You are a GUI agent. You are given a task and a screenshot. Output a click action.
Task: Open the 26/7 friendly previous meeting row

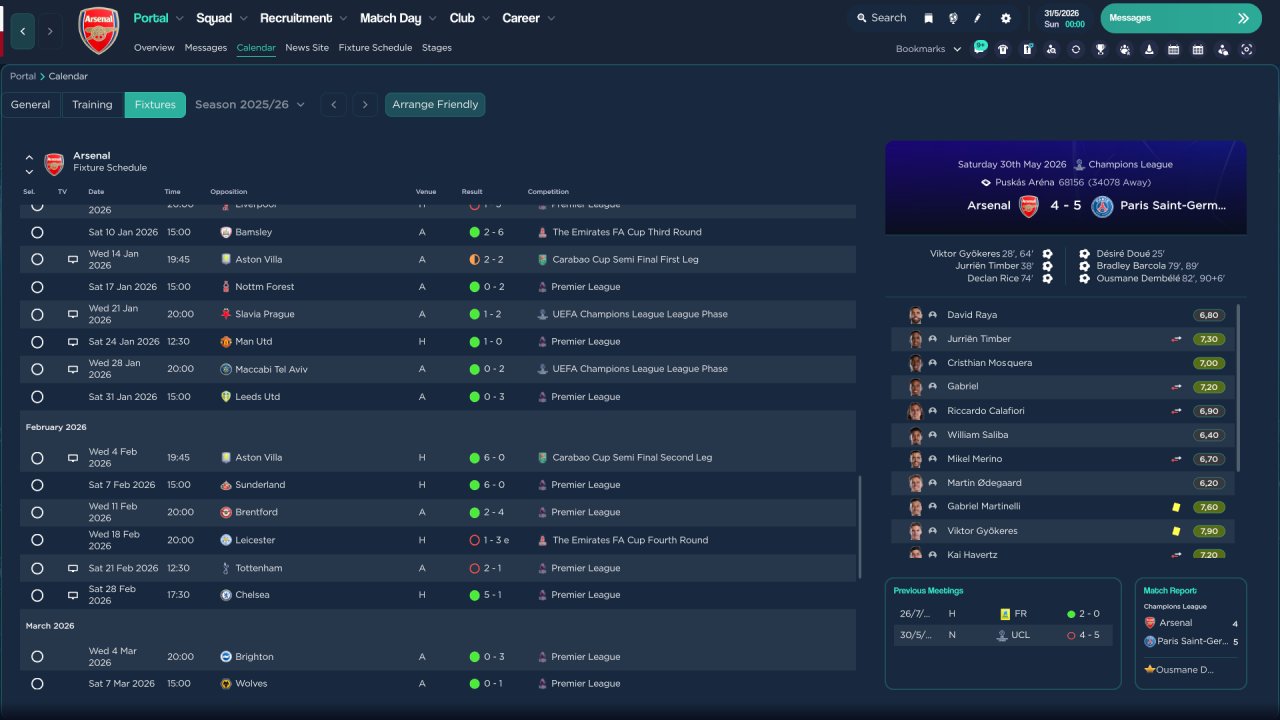1003,614
